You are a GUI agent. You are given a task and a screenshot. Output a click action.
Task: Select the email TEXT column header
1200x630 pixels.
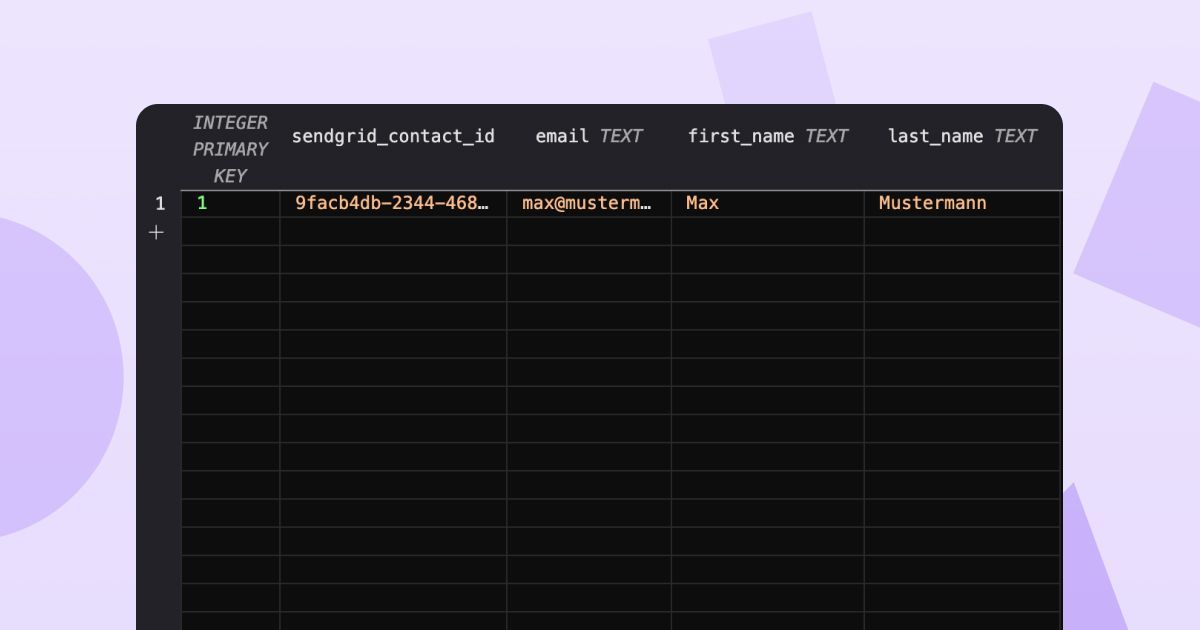[x=561, y=136]
